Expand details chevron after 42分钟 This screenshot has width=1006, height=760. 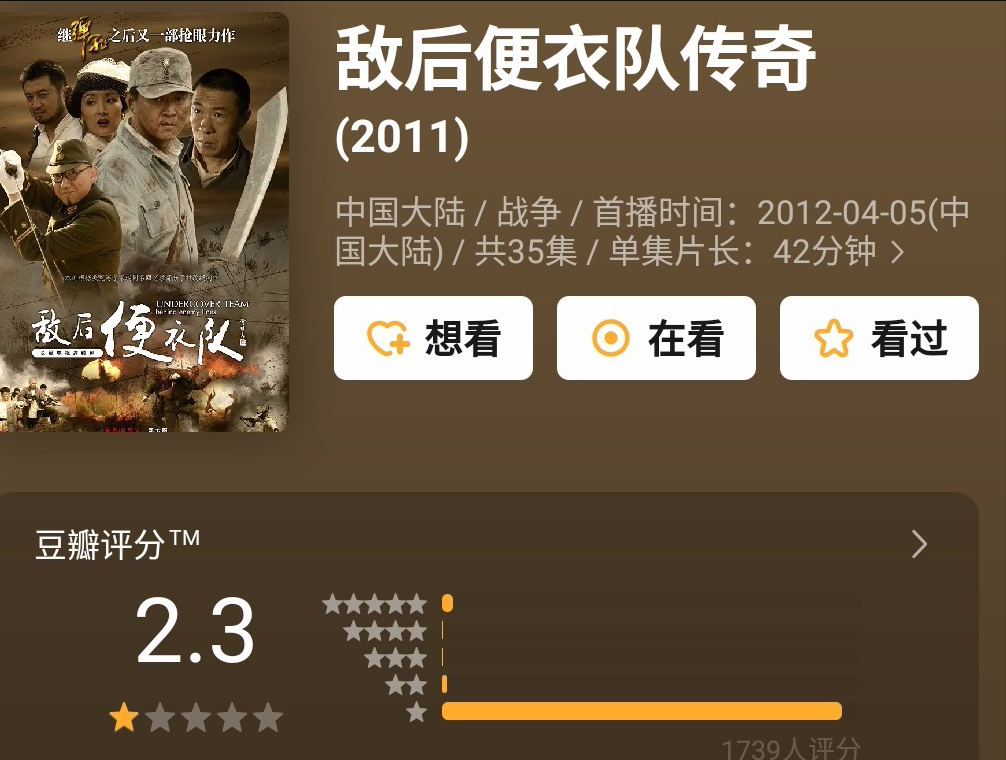pos(898,252)
